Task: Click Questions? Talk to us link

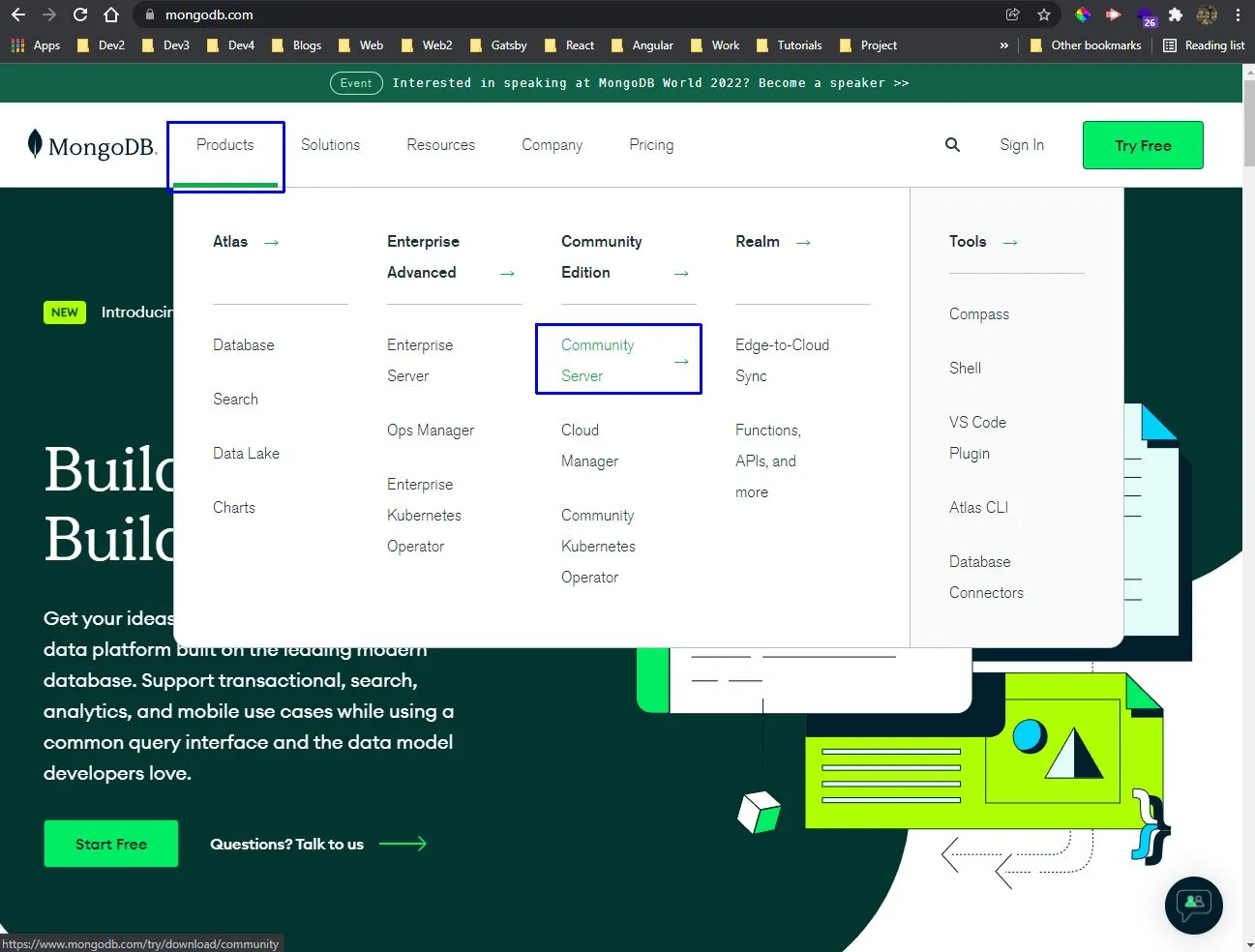Action: tap(286, 844)
